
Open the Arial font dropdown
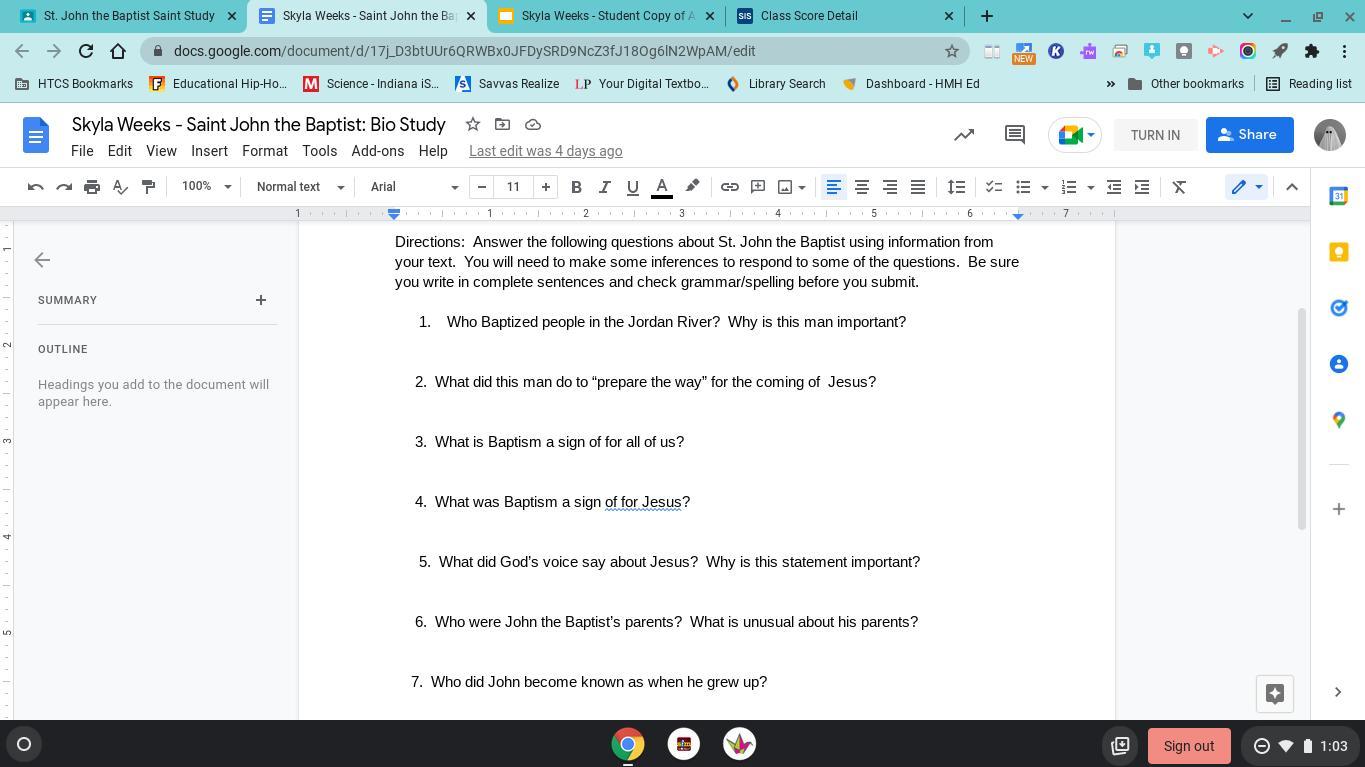[414, 187]
